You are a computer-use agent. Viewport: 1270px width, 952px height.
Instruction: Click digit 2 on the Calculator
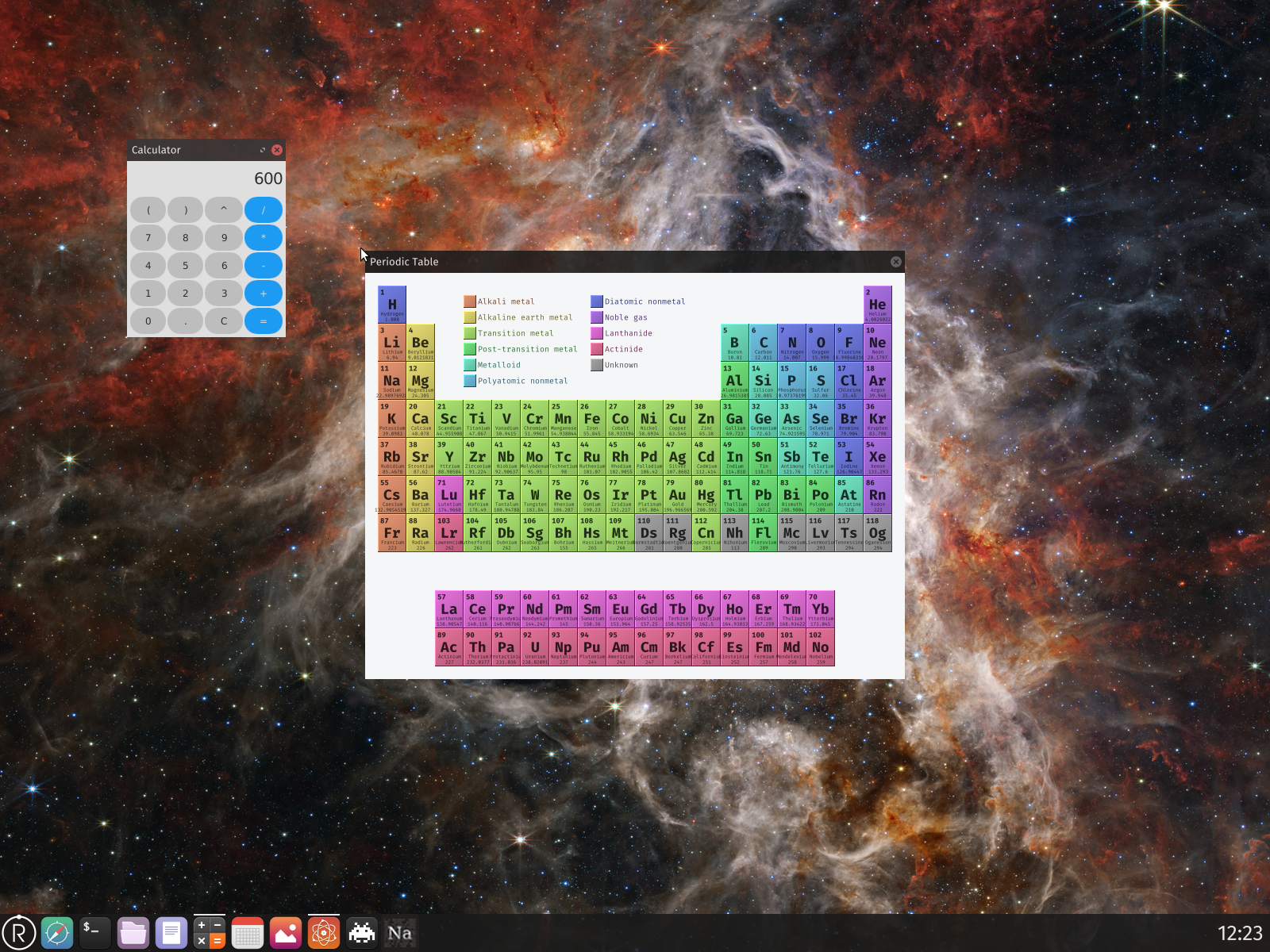tap(186, 293)
